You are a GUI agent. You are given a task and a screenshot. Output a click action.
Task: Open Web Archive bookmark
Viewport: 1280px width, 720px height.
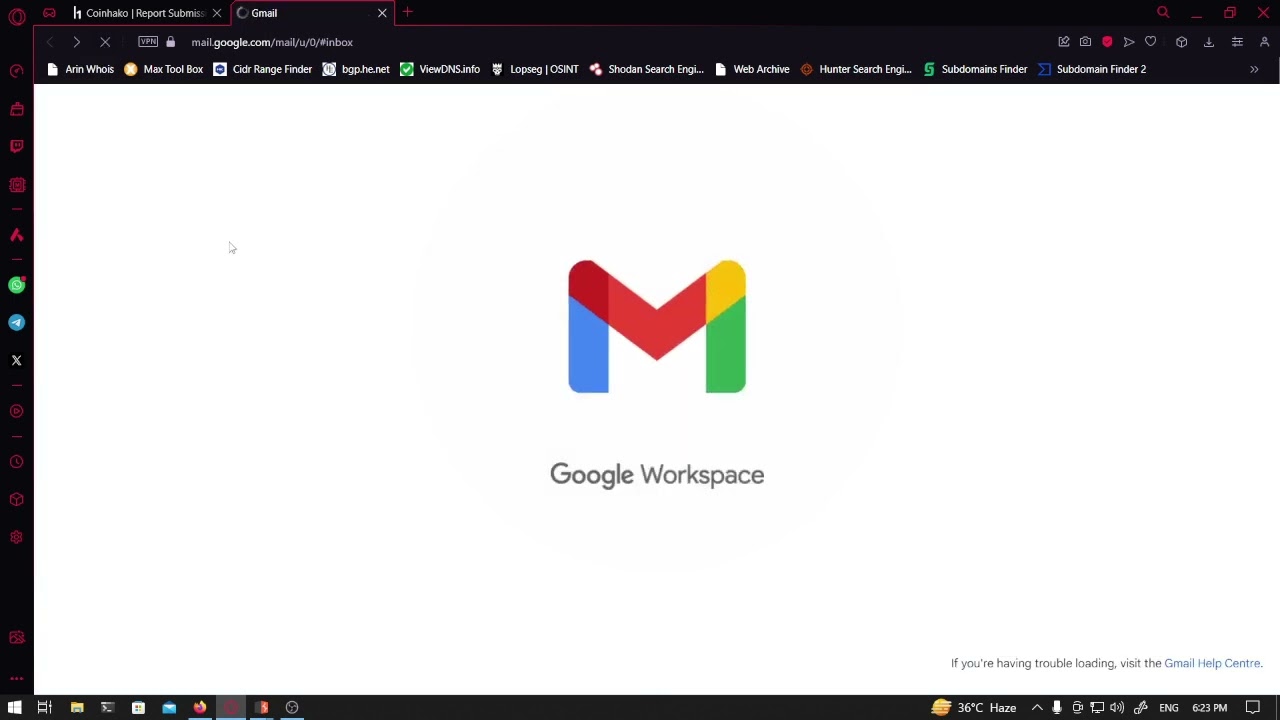tap(752, 69)
